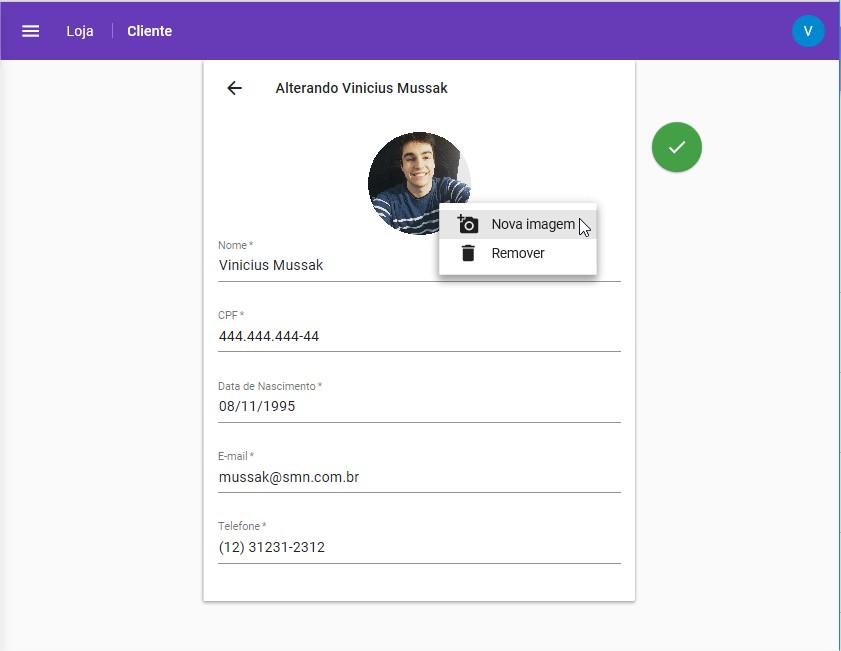The height and width of the screenshot is (651, 841).
Task: Select the Nova imagem menu option
Action: click(532, 224)
